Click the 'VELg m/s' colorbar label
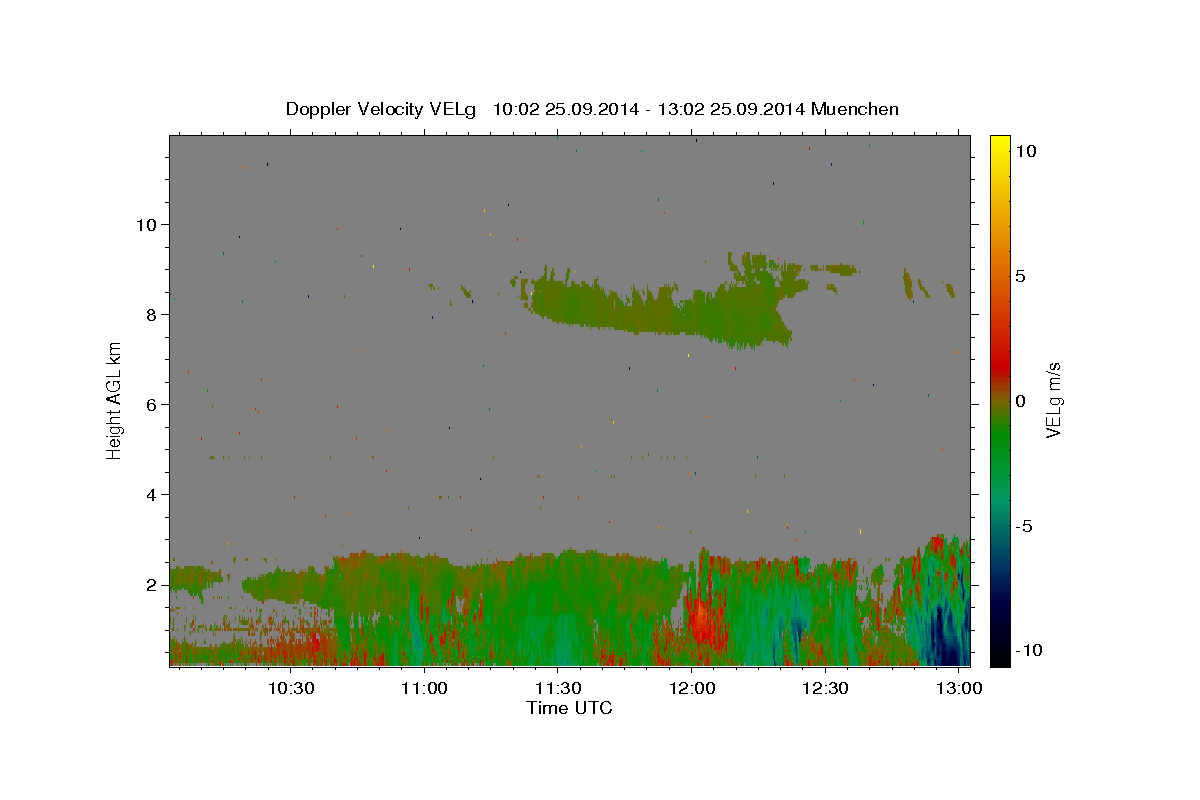Viewport: 1200px width, 800px height. click(x=1052, y=400)
